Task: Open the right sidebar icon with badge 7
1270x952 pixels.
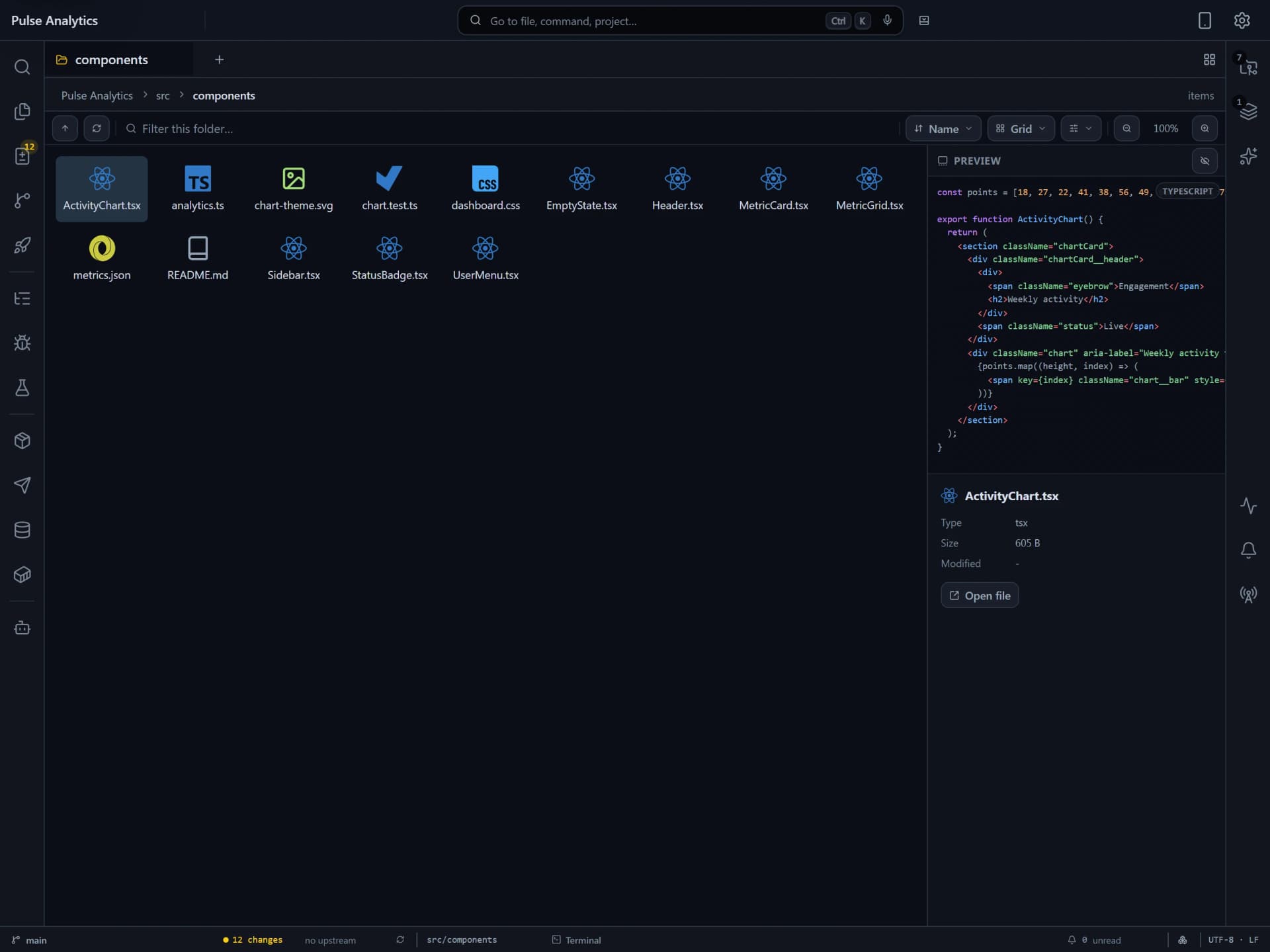Action: (x=1248, y=67)
